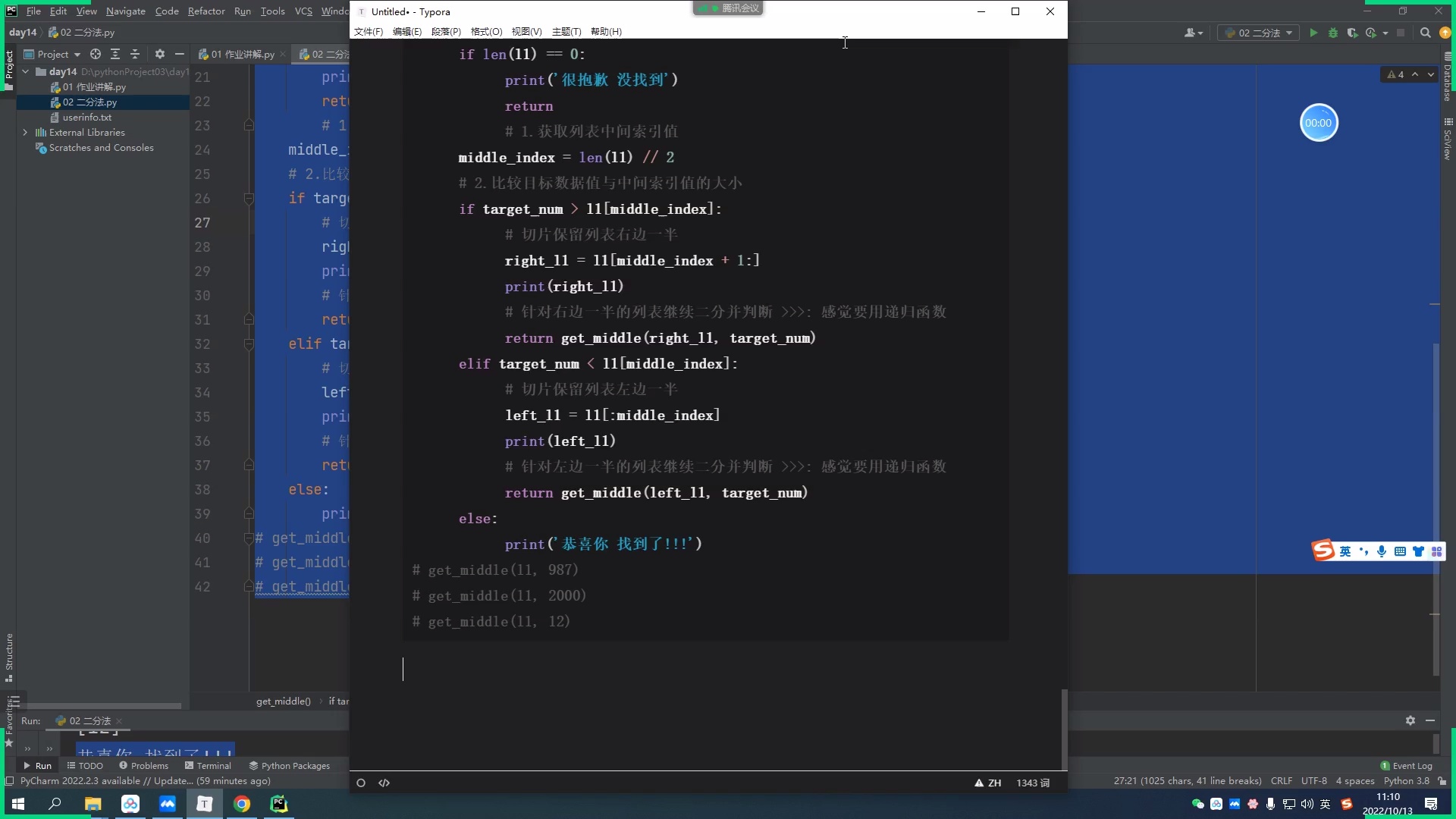This screenshot has height=819, width=1456.
Task: Select Typora source code mode icon
Action: coord(383,783)
